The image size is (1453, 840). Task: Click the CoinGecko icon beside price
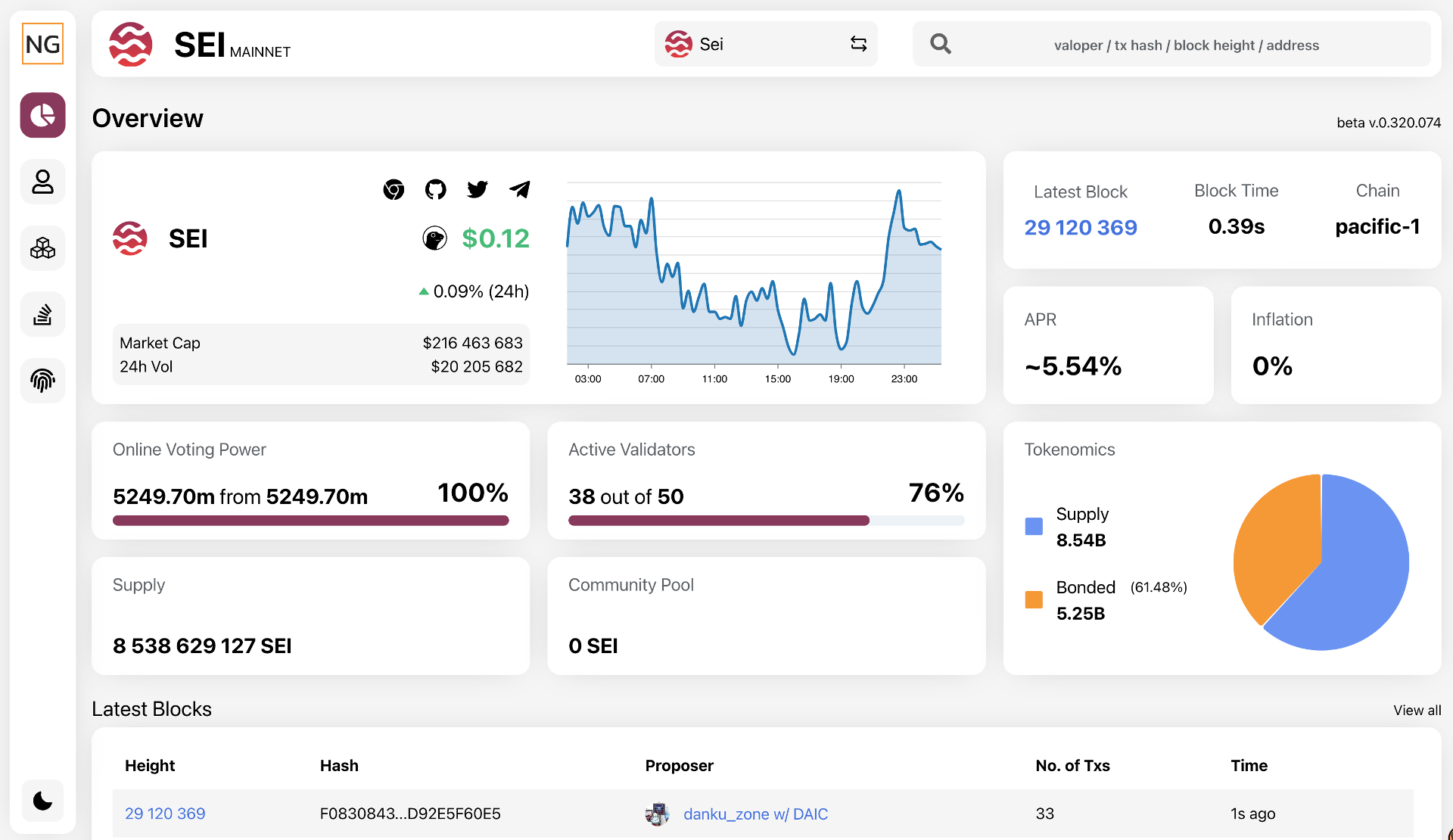point(434,238)
